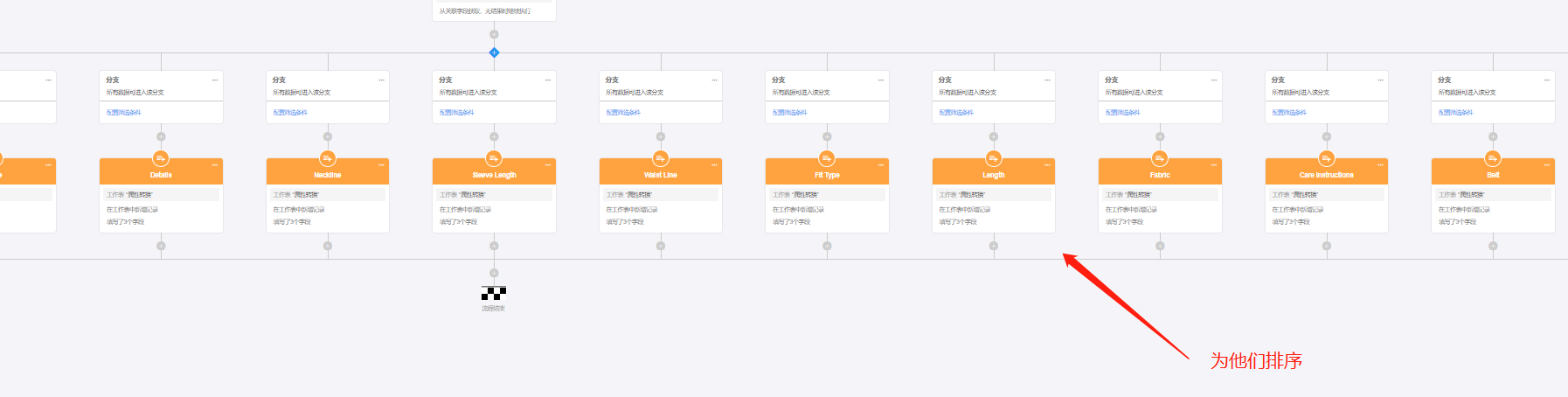
Task: Click the plus button below Fabric node
Action: point(1160,246)
